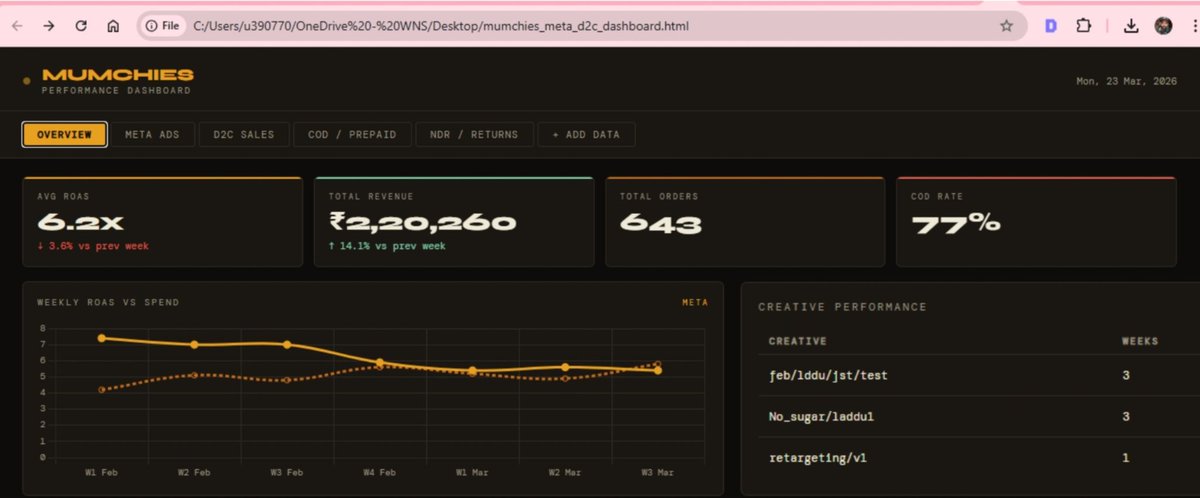Screen dimensions: 1200x498
Task: Open the user profile avatar
Action: (x=1163, y=26)
